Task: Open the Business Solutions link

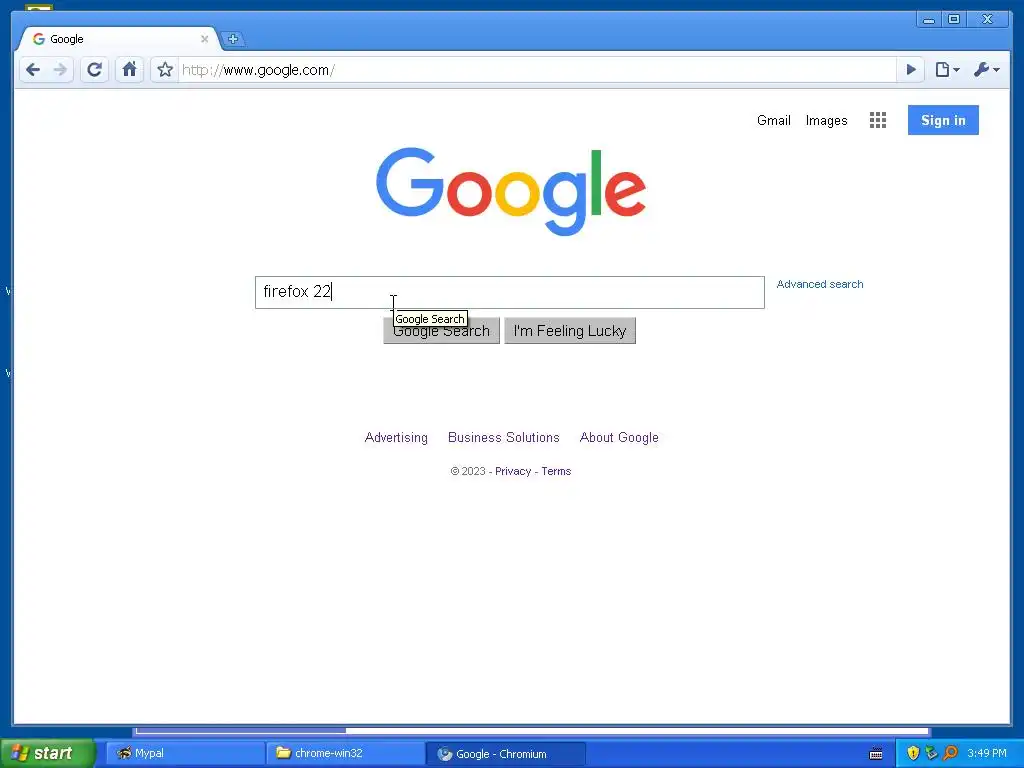Action: 504,438
